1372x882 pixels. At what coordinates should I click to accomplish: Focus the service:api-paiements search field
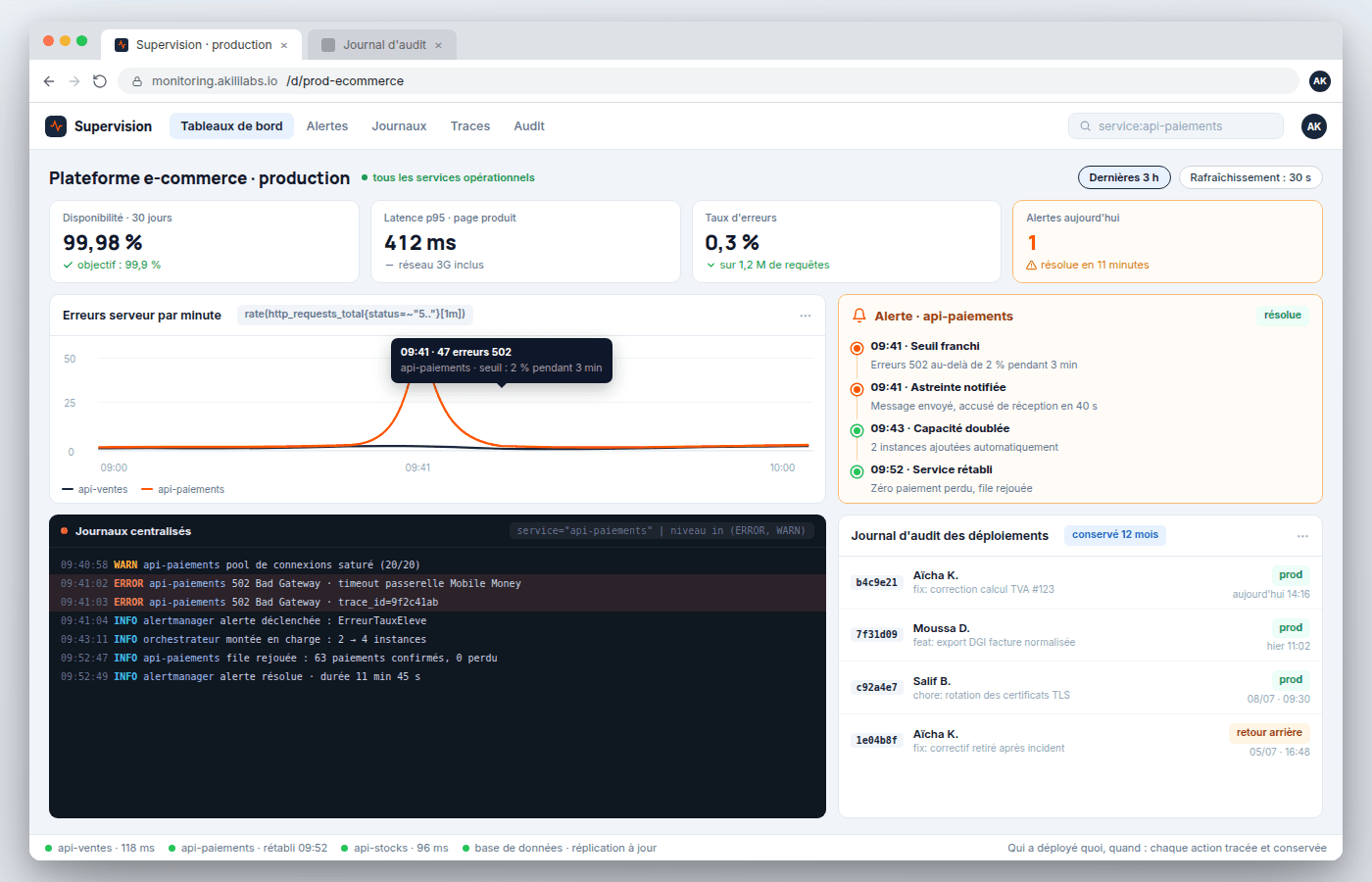1176,125
